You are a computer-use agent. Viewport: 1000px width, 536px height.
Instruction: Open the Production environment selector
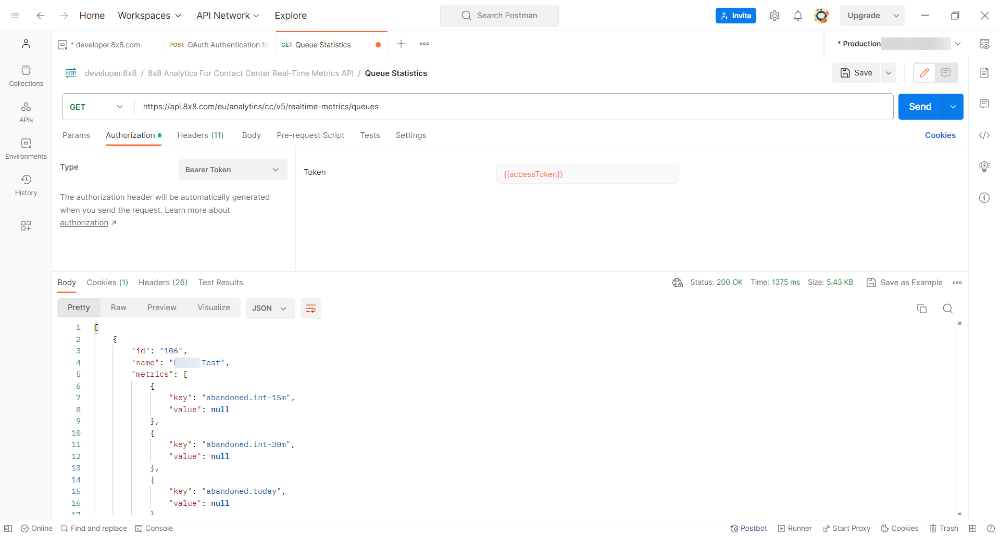point(899,44)
